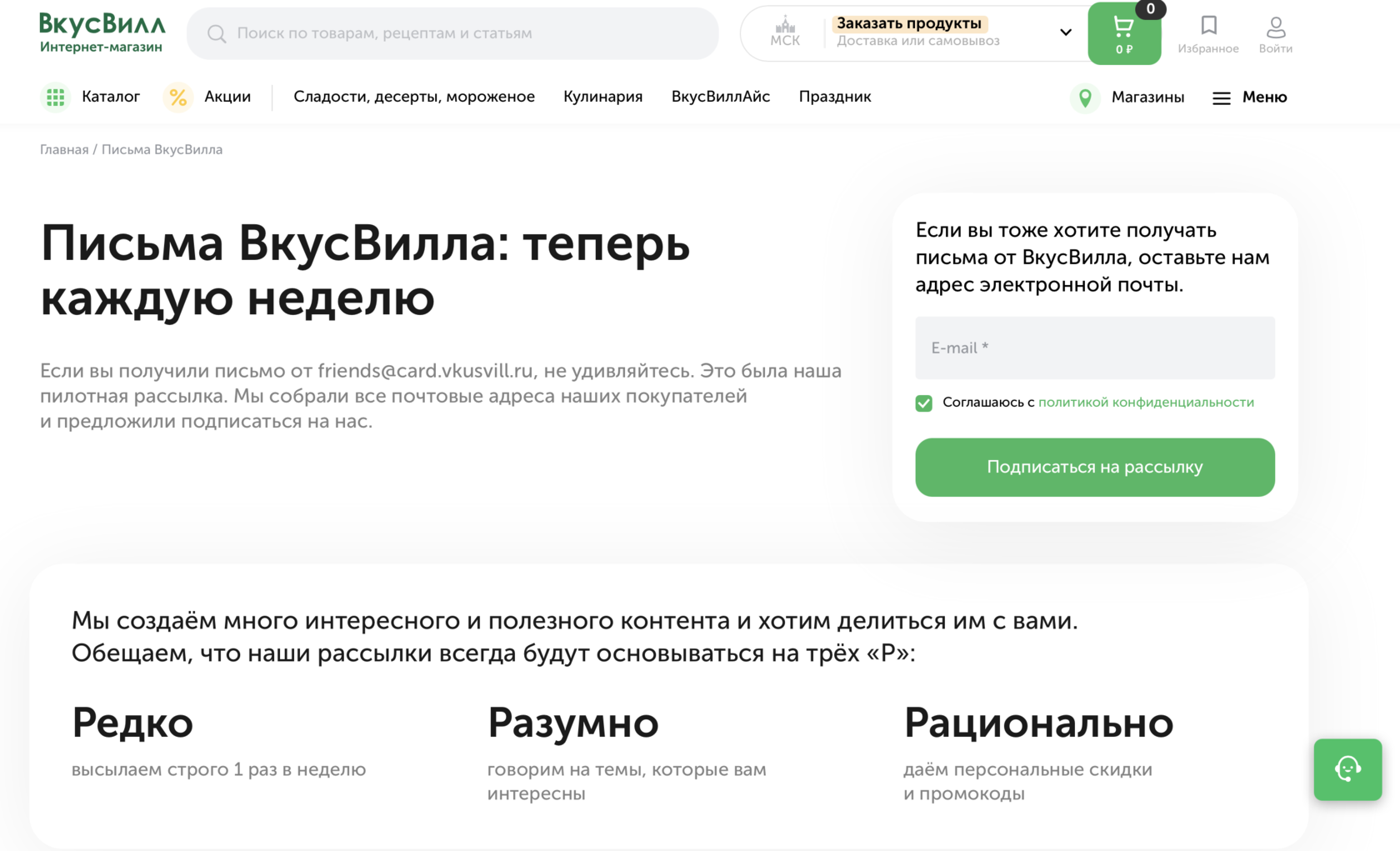Open the Магазины link

tap(1147, 98)
